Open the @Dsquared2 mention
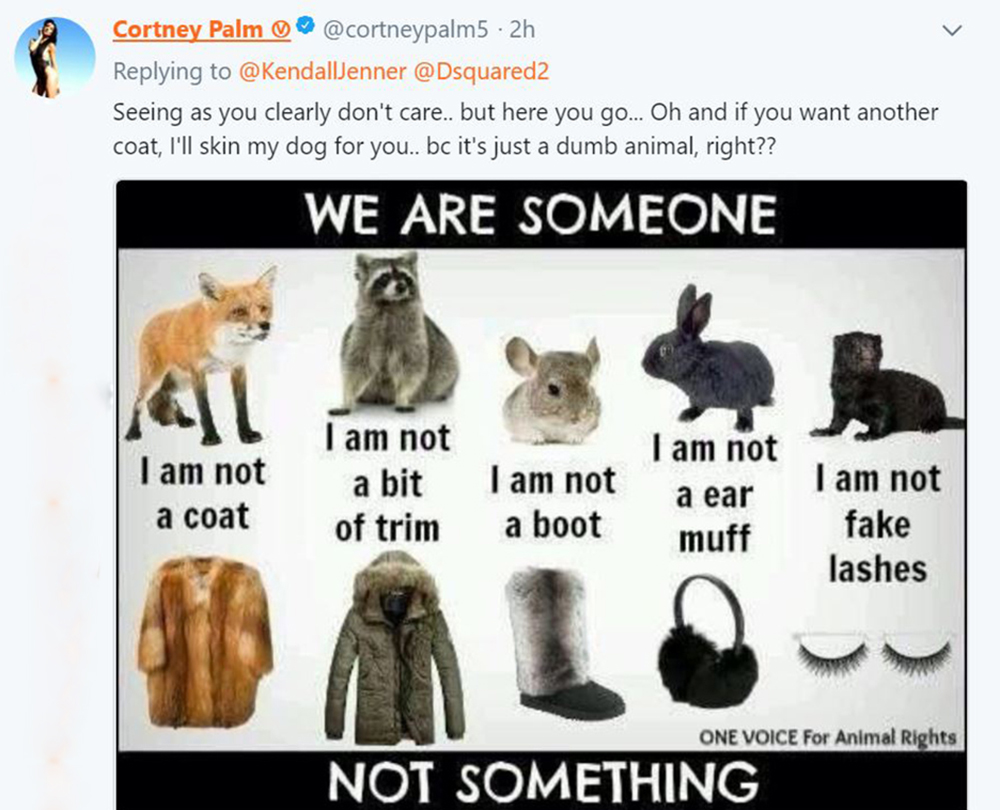This screenshot has height=810, width=1000. pos(482,71)
